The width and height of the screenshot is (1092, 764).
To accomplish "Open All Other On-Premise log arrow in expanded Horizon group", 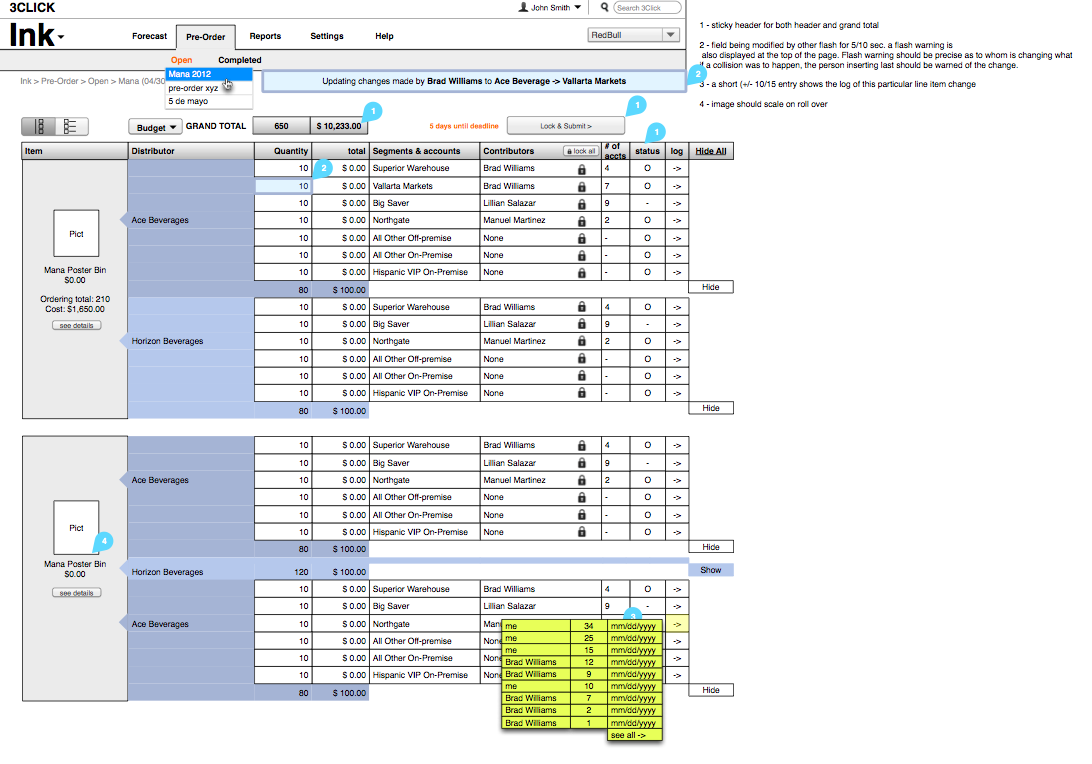I will click(x=677, y=376).
